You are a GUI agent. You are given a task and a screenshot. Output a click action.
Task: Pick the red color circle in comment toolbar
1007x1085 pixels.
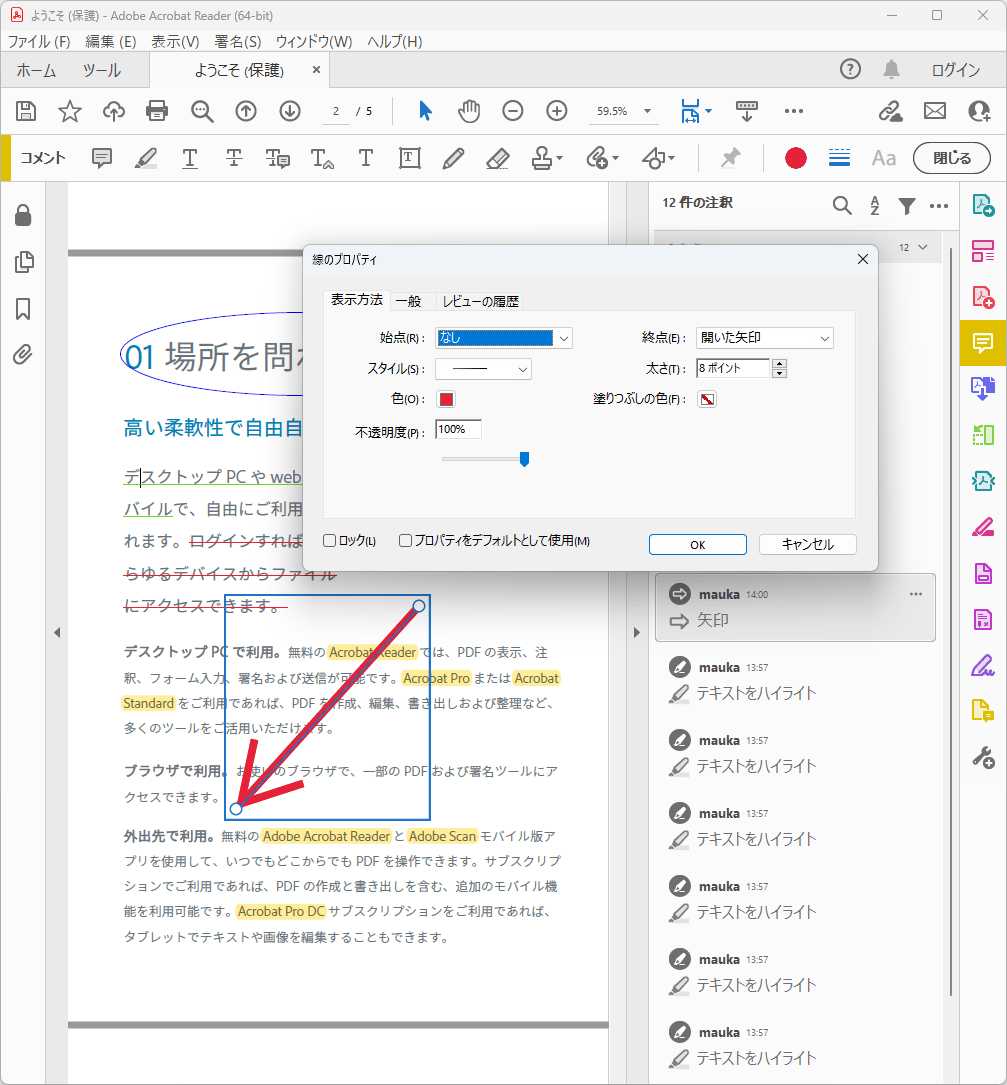pyautogui.click(x=796, y=158)
